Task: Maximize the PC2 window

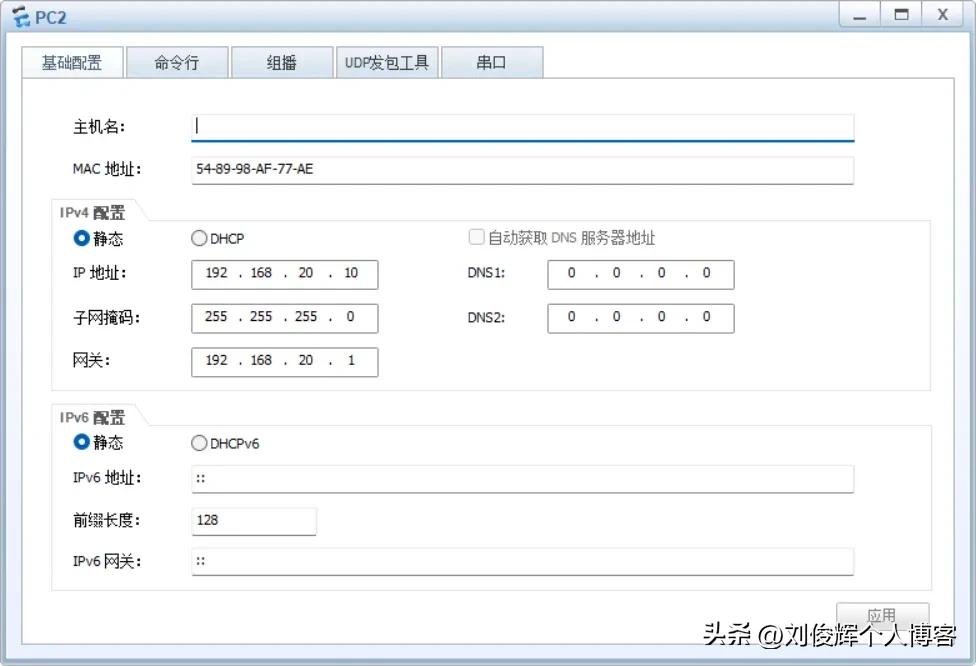Action: (x=901, y=15)
